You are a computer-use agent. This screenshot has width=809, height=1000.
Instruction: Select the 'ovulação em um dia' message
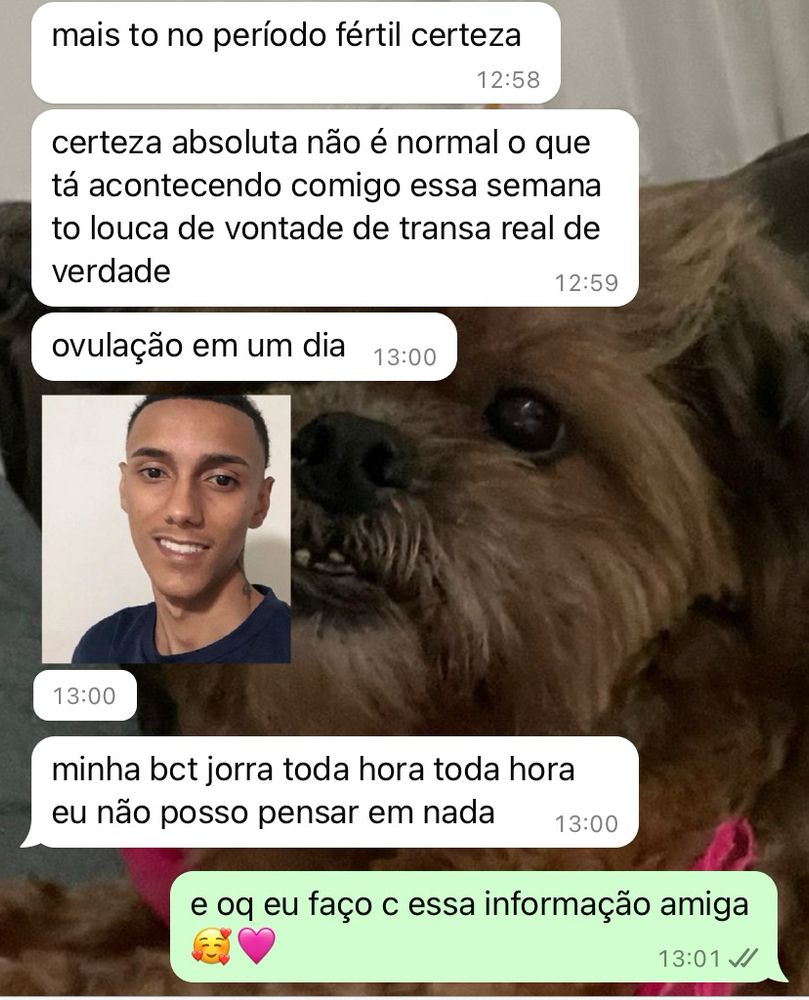[x=244, y=346]
